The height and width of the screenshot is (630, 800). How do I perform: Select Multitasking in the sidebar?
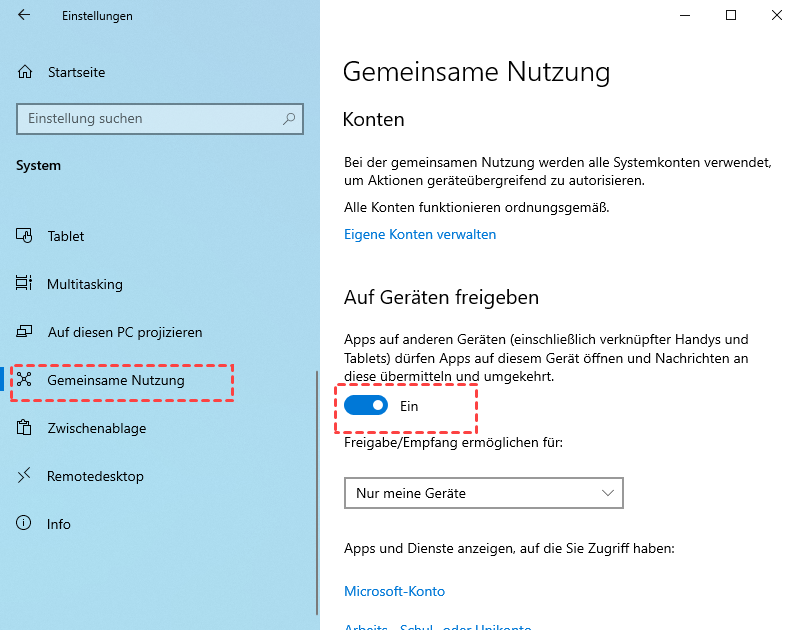85,284
